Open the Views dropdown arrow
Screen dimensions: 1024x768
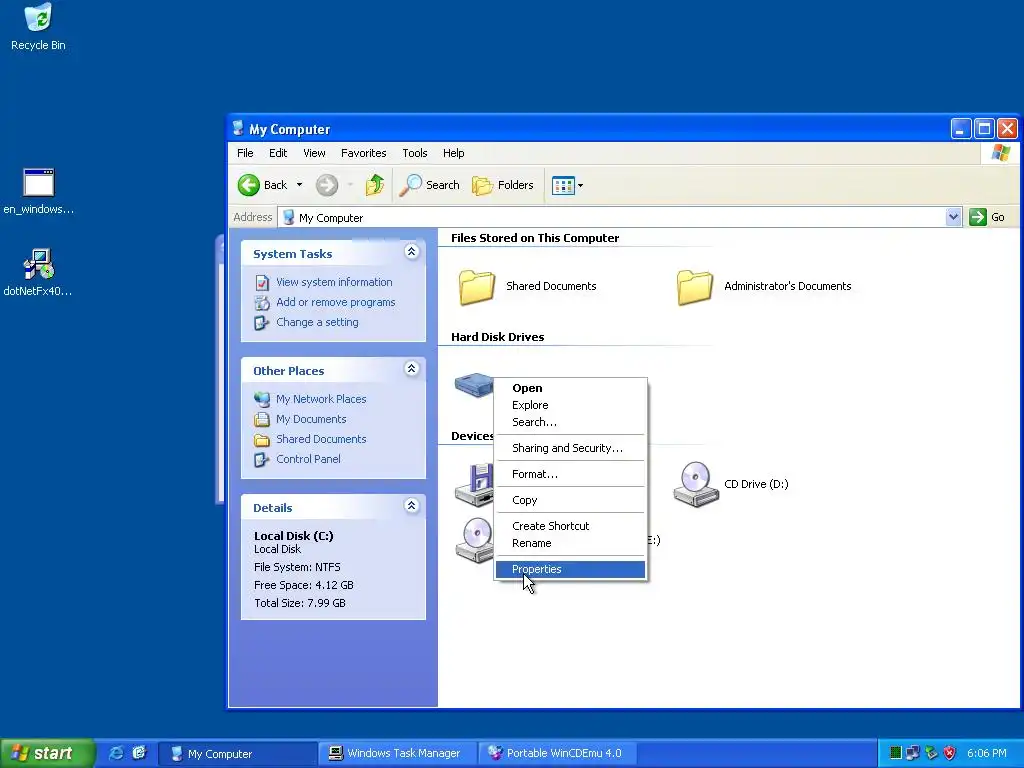(x=580, y=185)
